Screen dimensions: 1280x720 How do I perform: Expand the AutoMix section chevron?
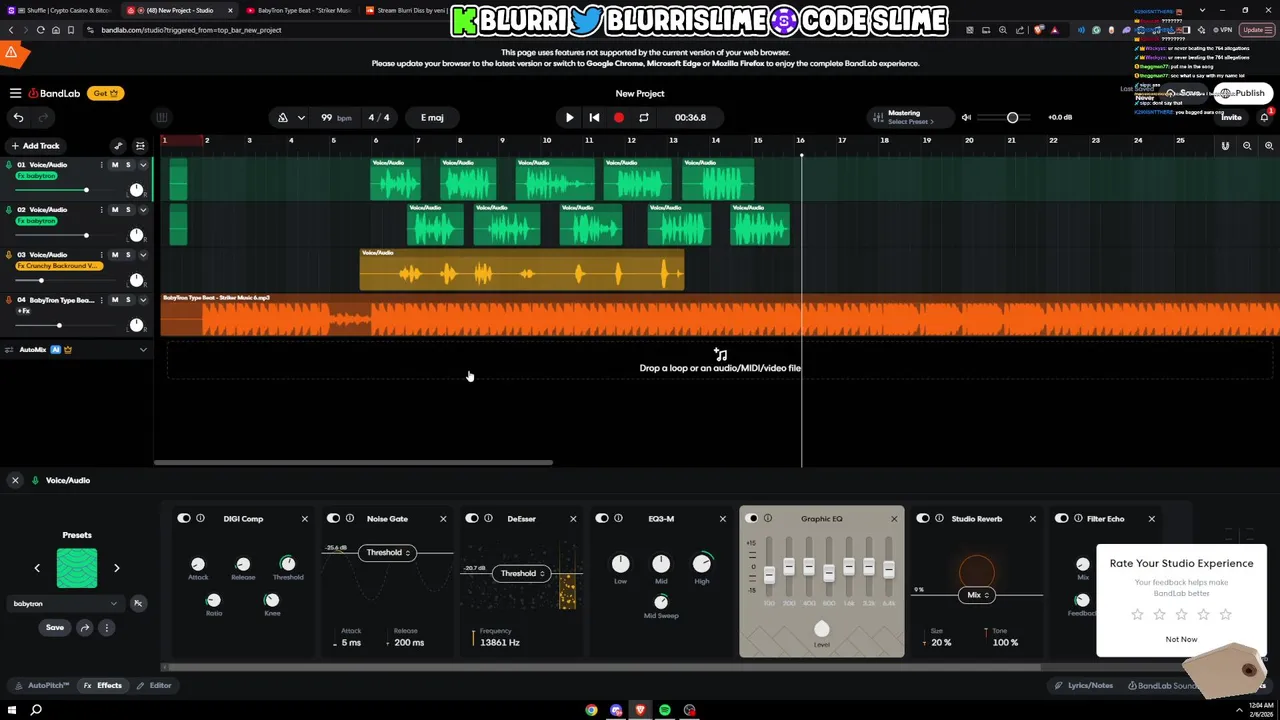pyautogui.click(x=143, y=350)
